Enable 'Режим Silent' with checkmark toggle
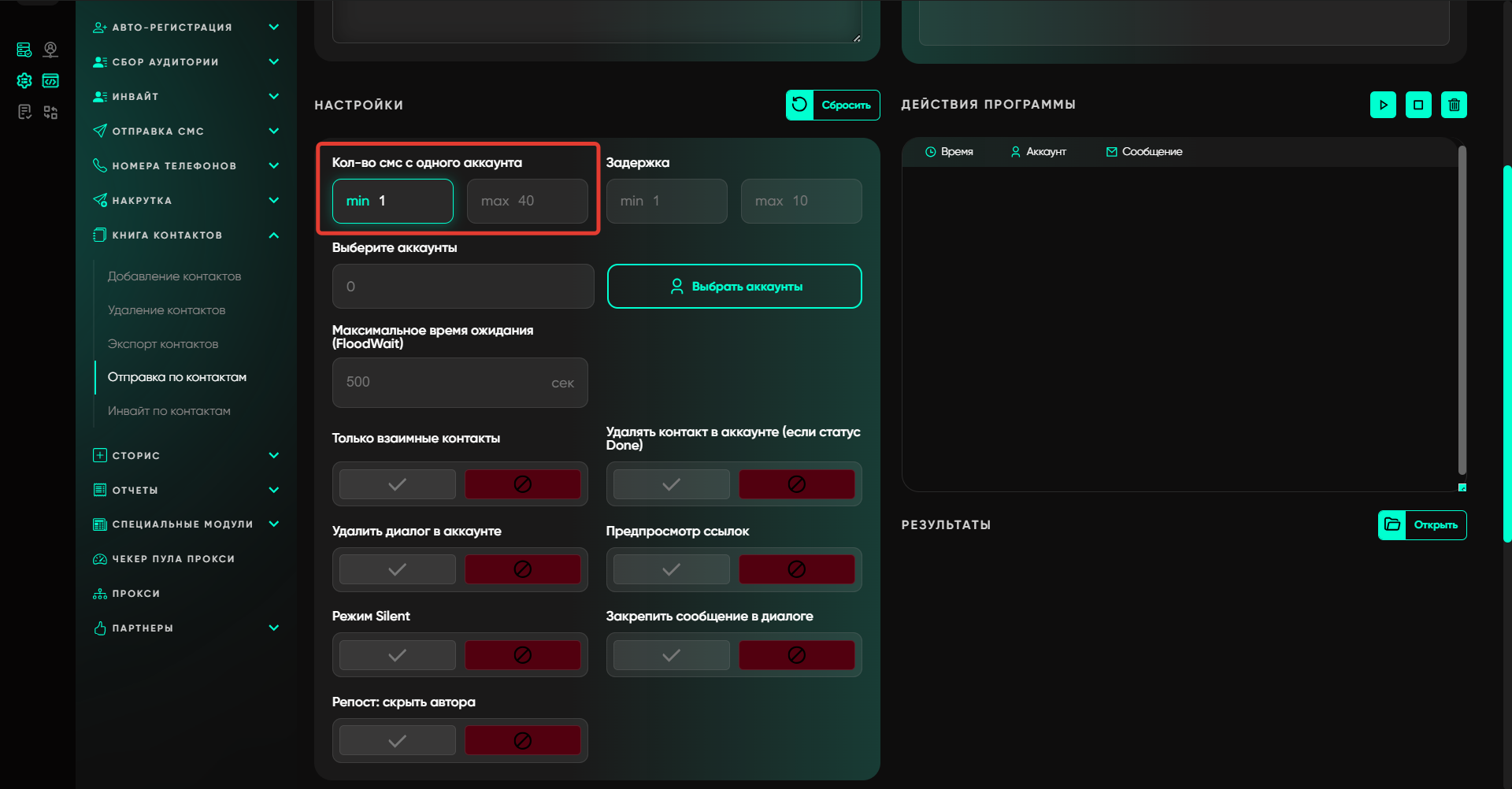Image resolution: width=1512 pixels, height=789 pixels. point(398,655)
